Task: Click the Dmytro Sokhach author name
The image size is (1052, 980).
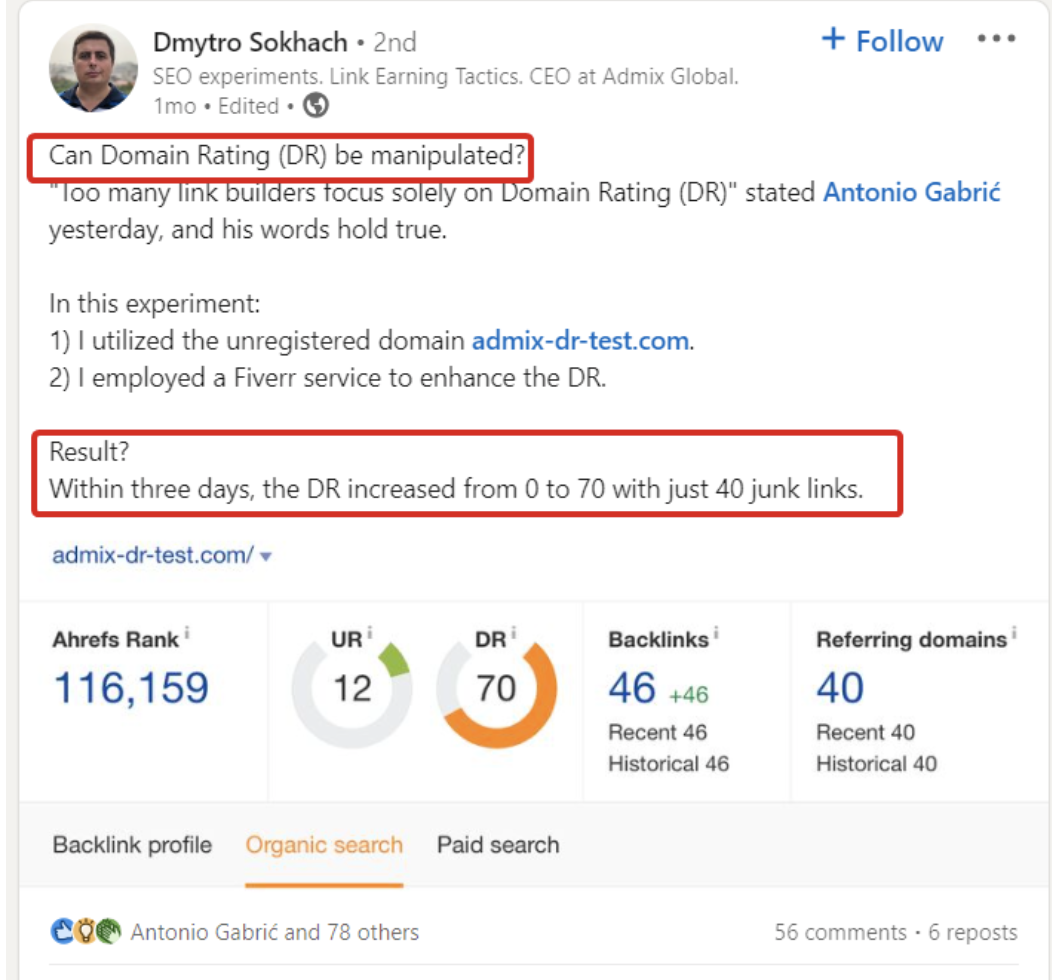Action: (x=250, y=42)
